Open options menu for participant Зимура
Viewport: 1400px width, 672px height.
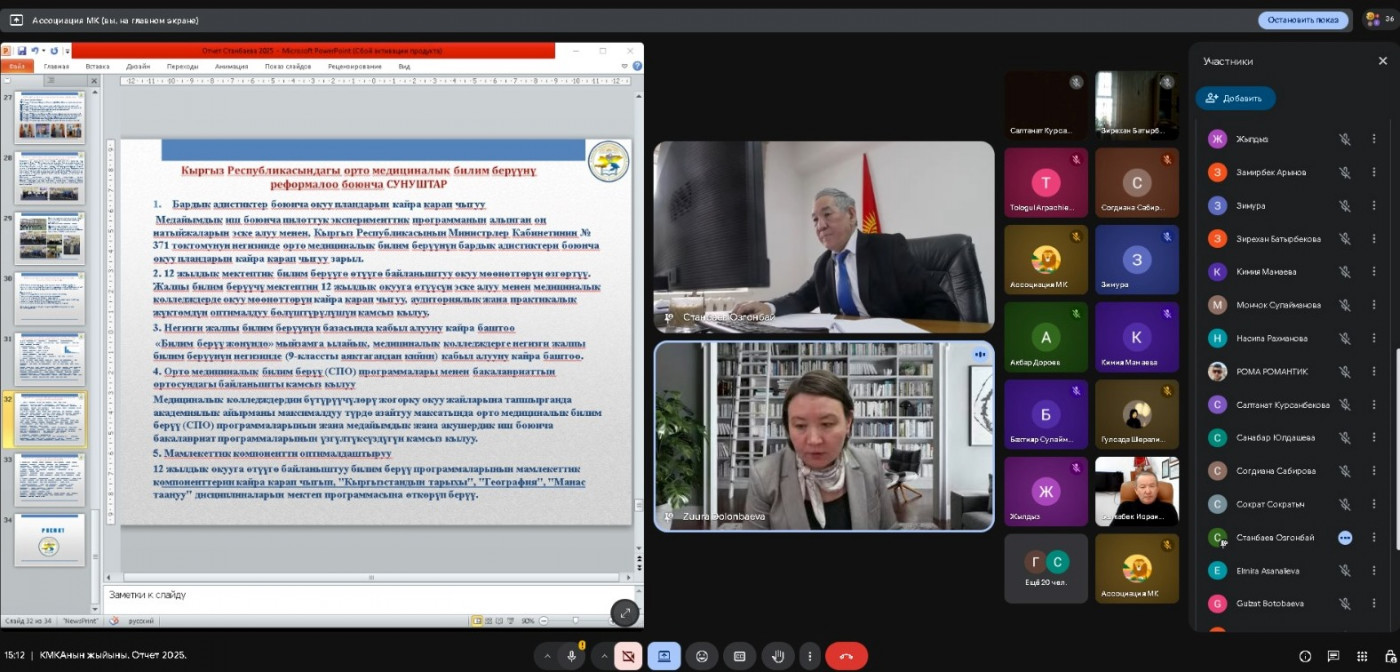[x=1373, y=206]
